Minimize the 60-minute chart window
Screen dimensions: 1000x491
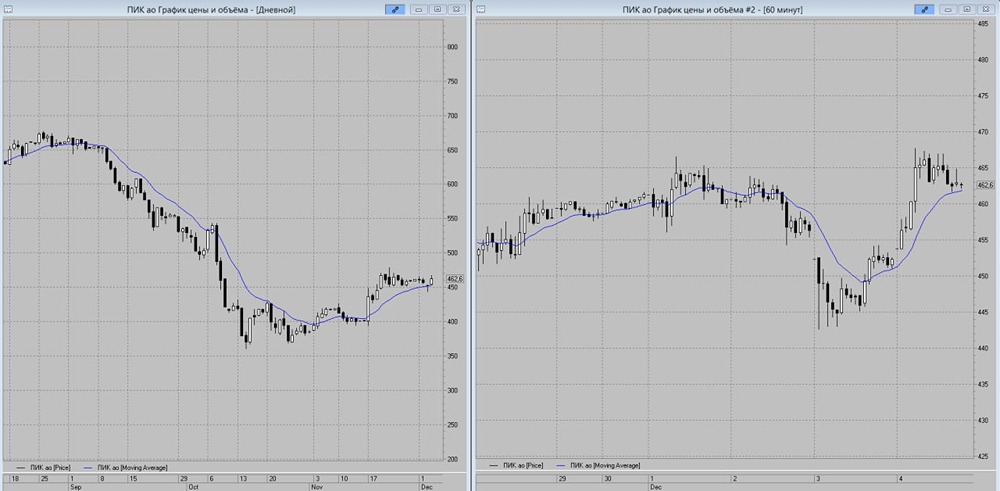click(949, 10)
